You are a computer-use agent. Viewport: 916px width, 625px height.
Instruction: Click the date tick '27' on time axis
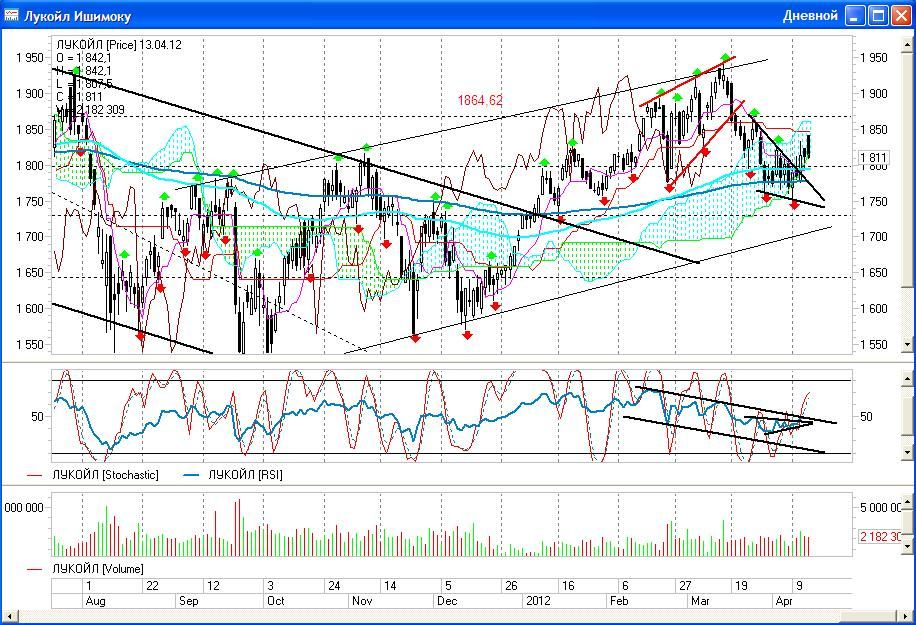pyautogui.click(x=685, y=586)
